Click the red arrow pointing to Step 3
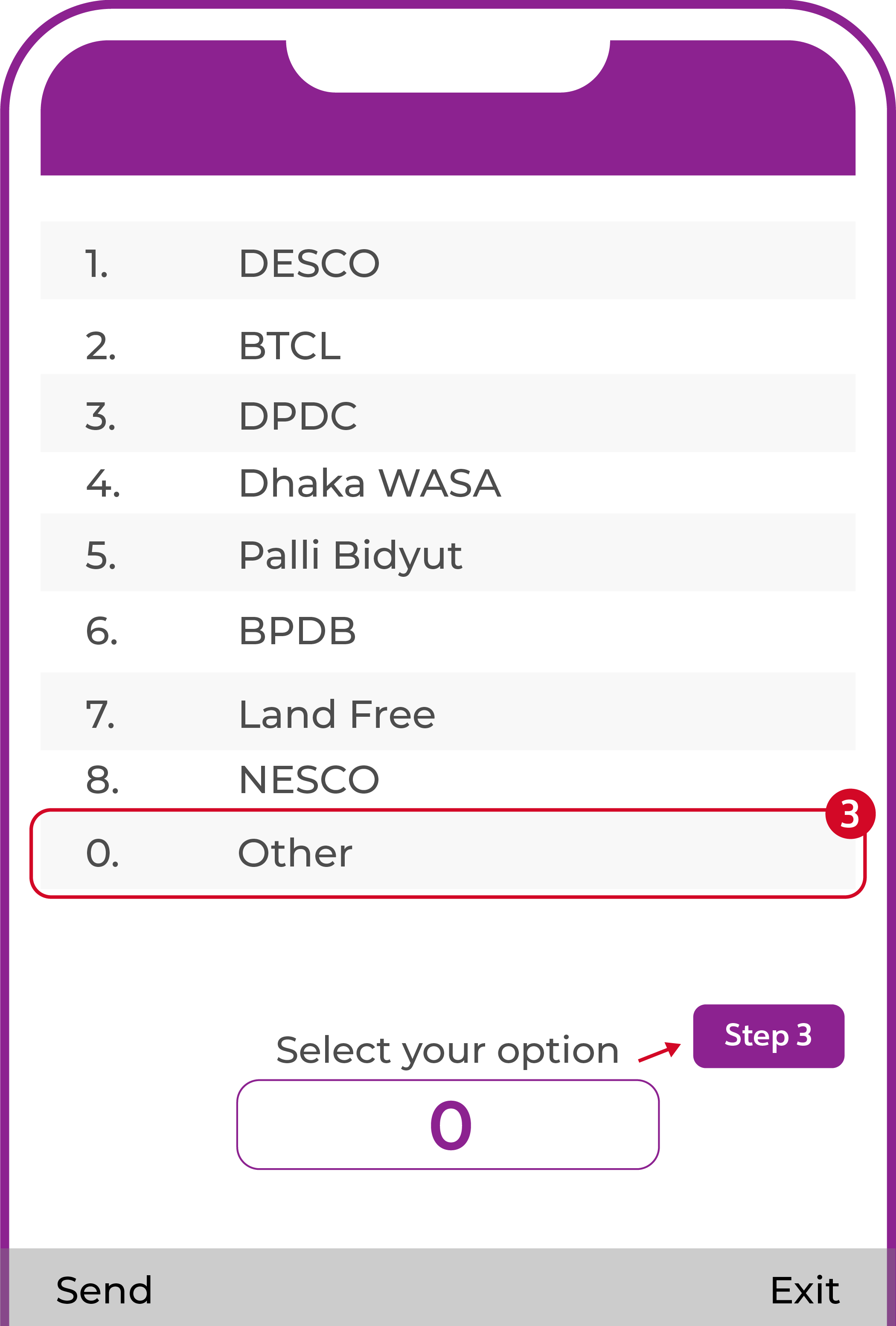 click(659, 1052)
